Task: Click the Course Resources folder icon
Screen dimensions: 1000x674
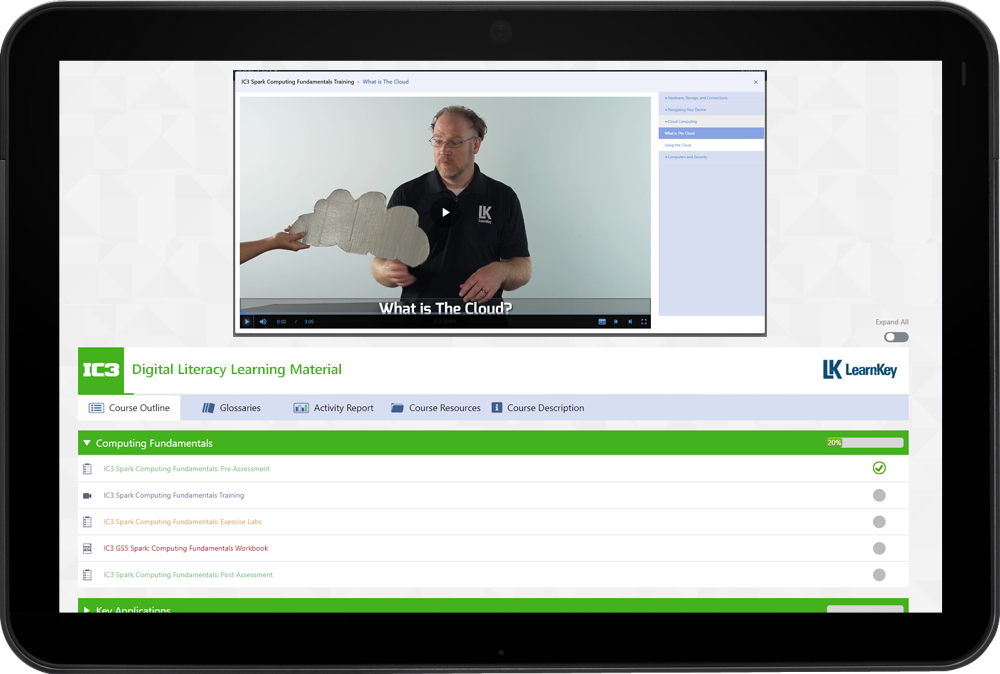Action: tap(397, 407)
